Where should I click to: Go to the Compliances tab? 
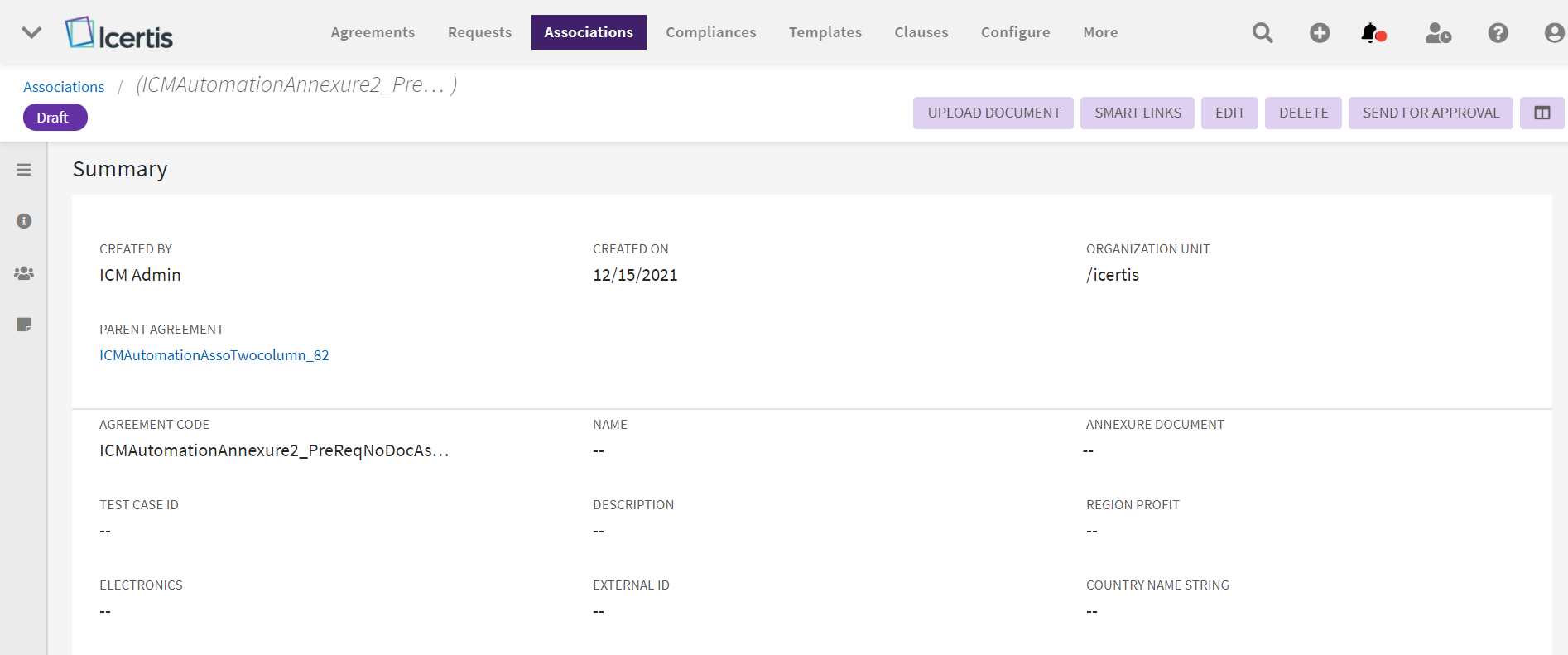[x=710, y=32]
